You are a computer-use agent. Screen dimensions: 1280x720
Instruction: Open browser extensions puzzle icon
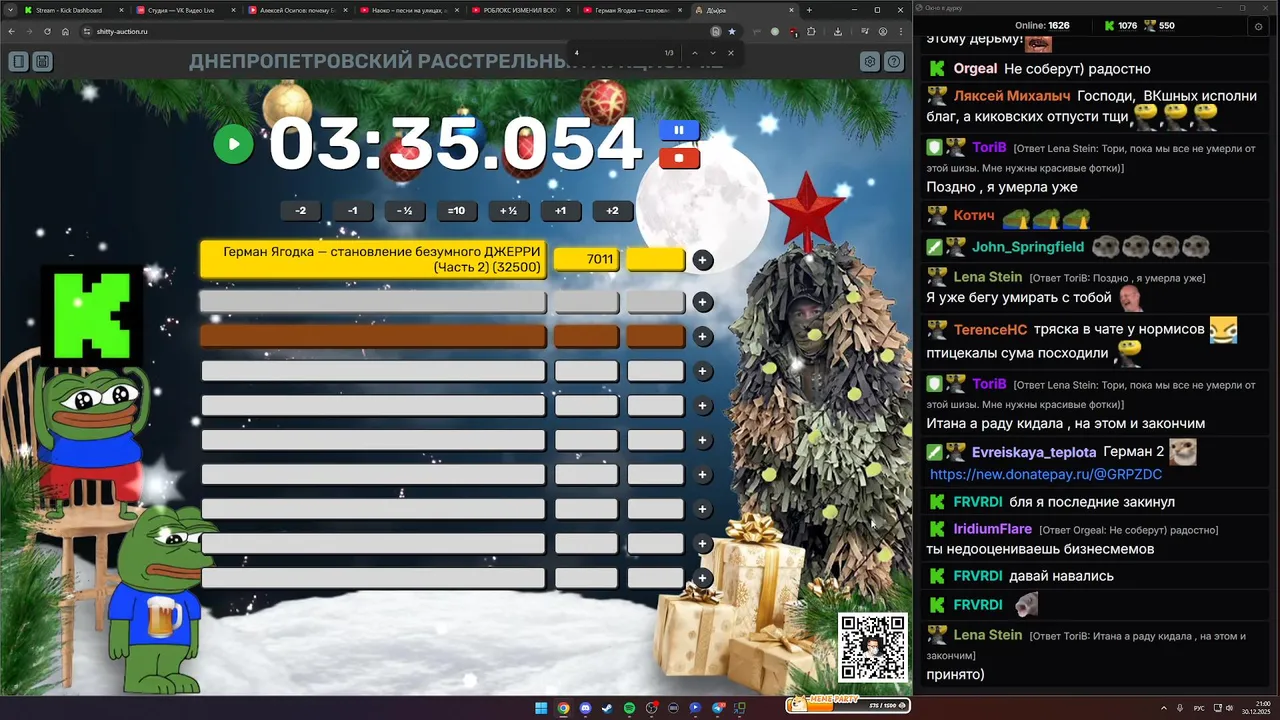tap(810, 31)
